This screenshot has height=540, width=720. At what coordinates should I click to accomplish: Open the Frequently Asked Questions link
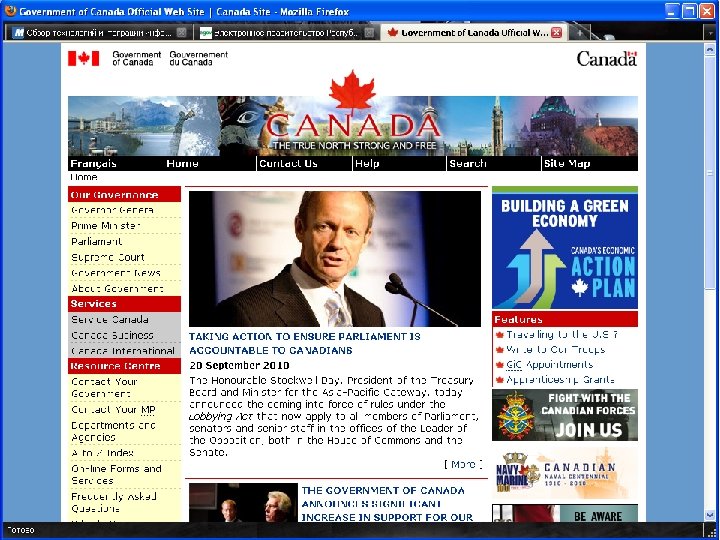114,502
